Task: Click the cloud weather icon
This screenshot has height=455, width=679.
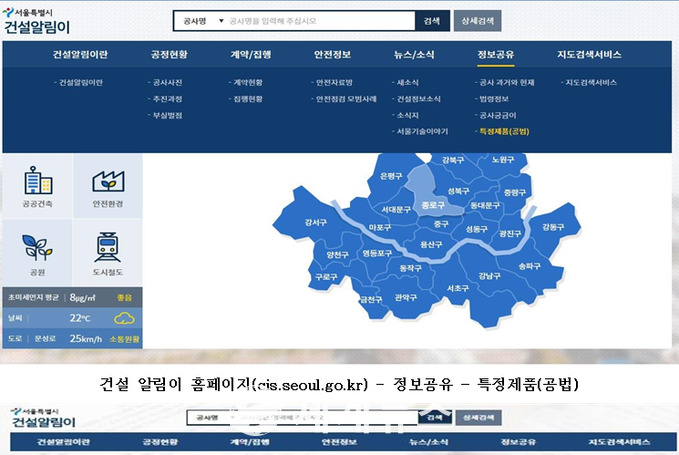Action: (x=125, y=318)
